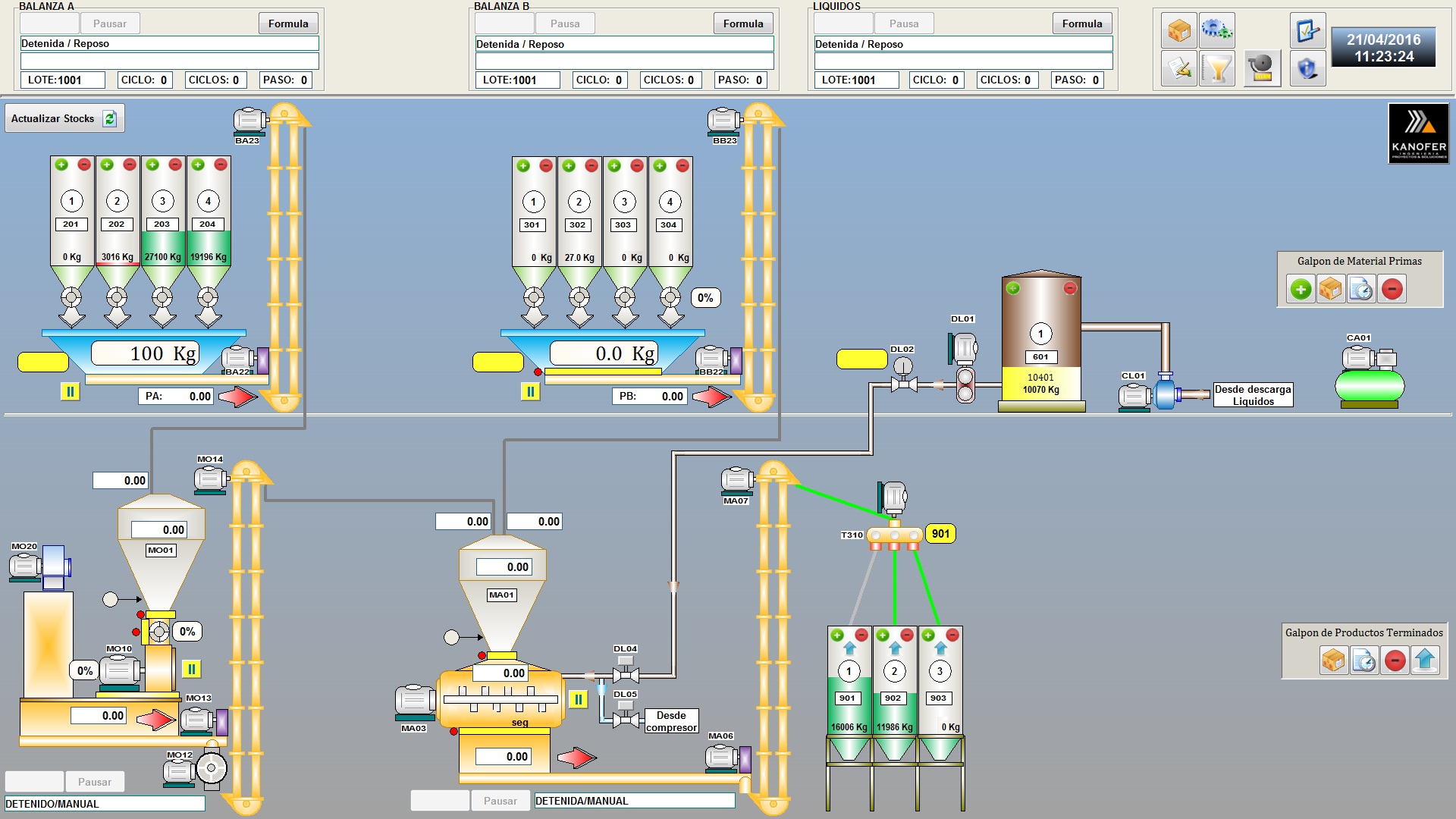Click the top toolbar package box icon
The image size is (1456, 819).
pyautogui.click(x=1179, y=30)
